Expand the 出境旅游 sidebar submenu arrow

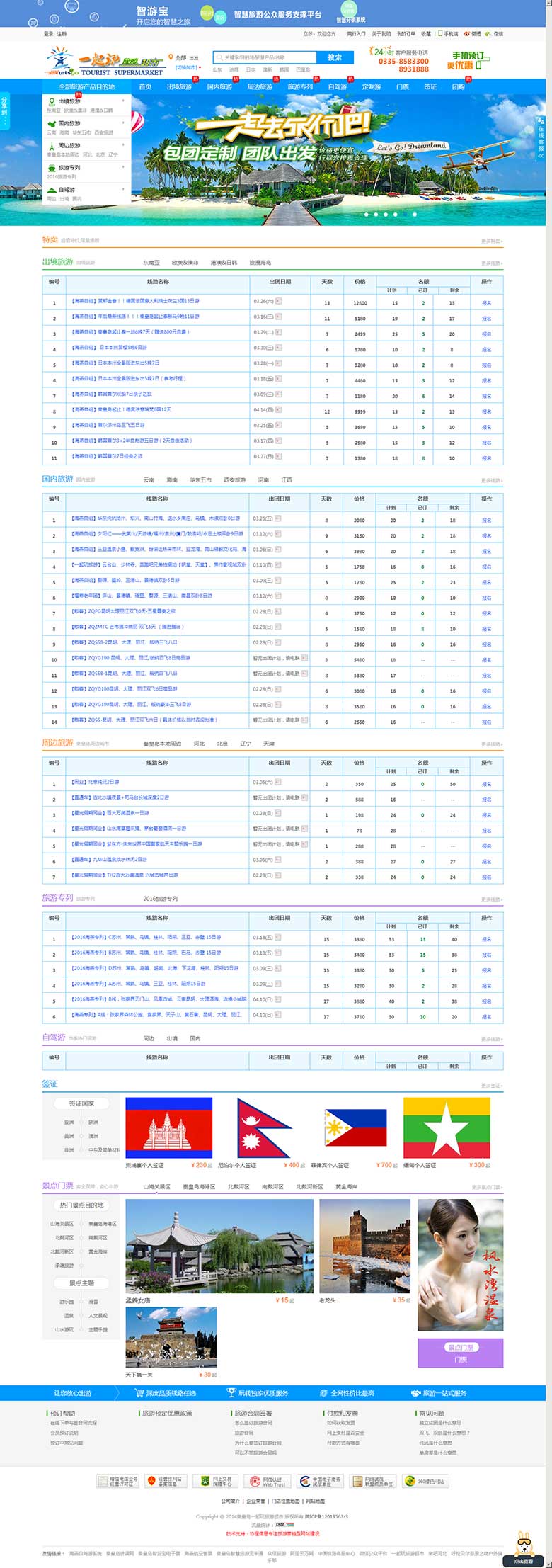click(123, 101)
